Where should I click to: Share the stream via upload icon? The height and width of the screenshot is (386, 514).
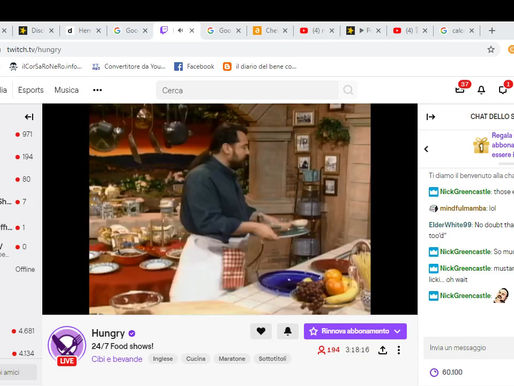pyautogui.click(x=383, y=350)
